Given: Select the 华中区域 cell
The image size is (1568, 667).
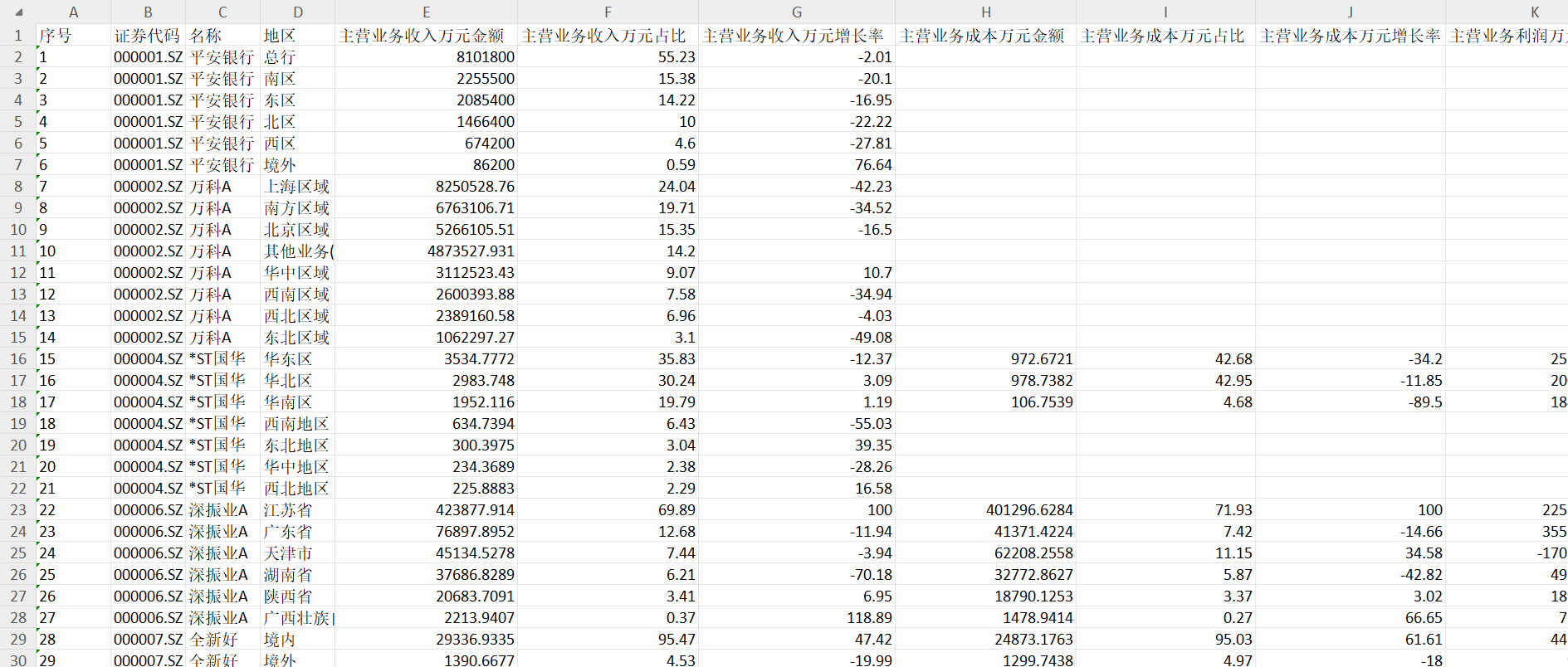Looking at the screenshot, I should (x=298, y=273).
